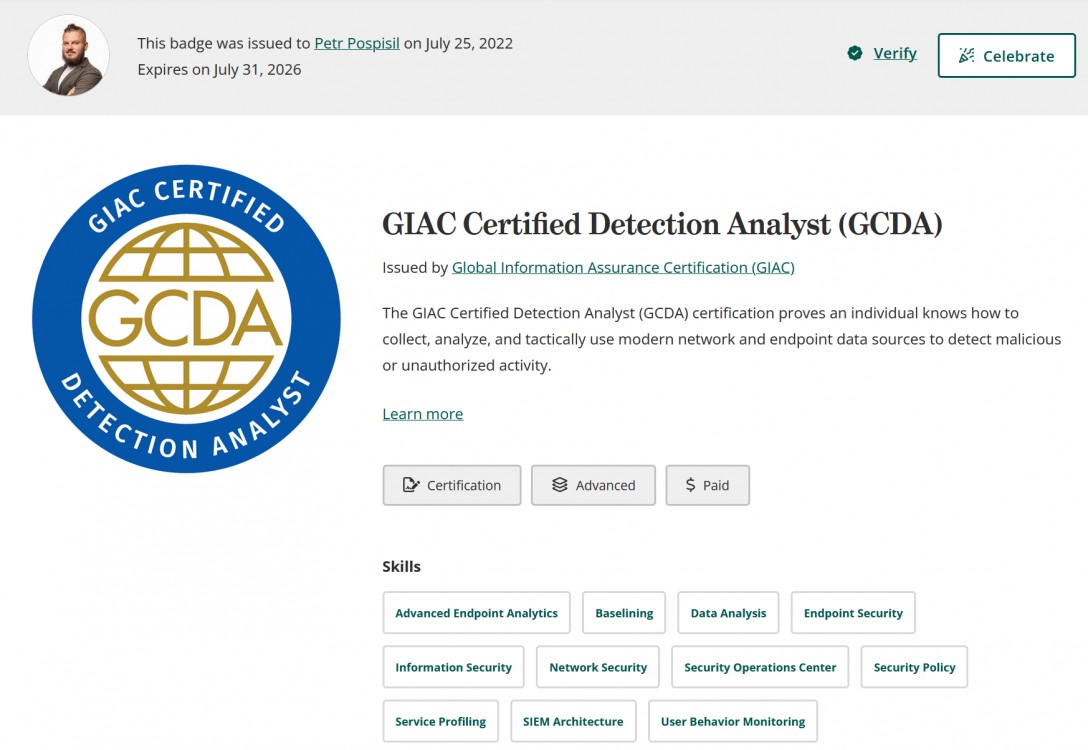Click the SIEM Architecture skill tag
This screenshot has height=750, width=1088.
(573, 721)
